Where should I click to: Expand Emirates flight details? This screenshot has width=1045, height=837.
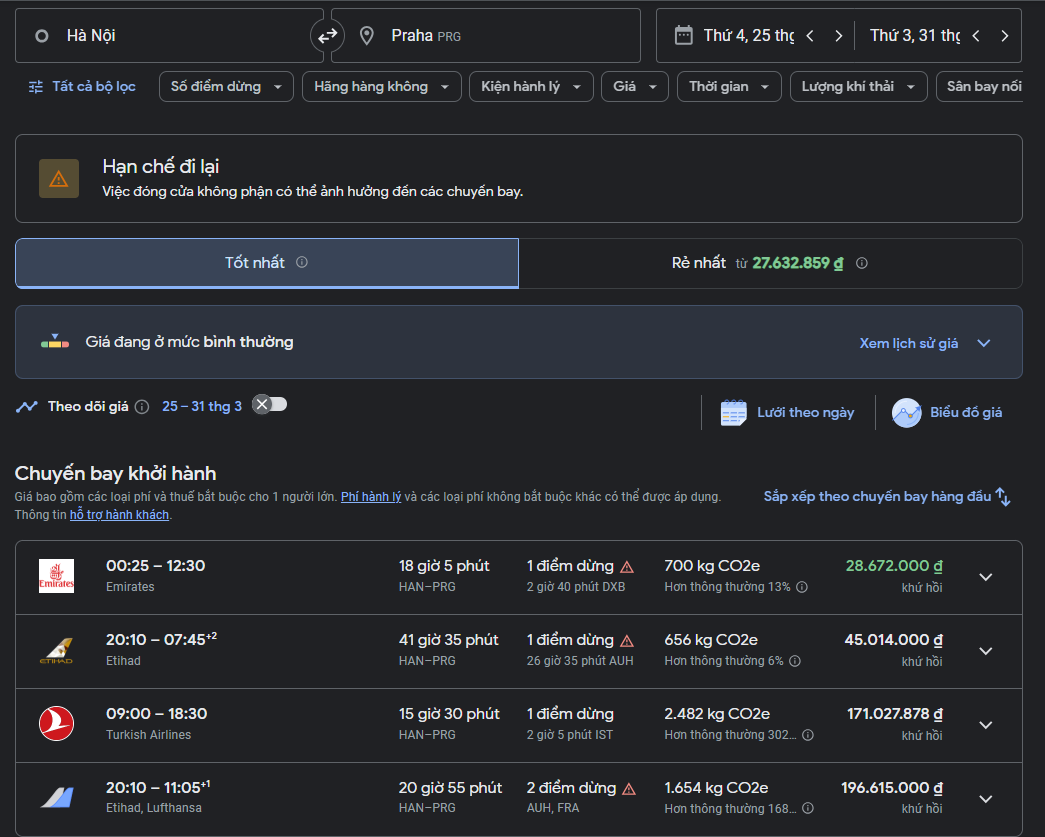pos(985,577)
